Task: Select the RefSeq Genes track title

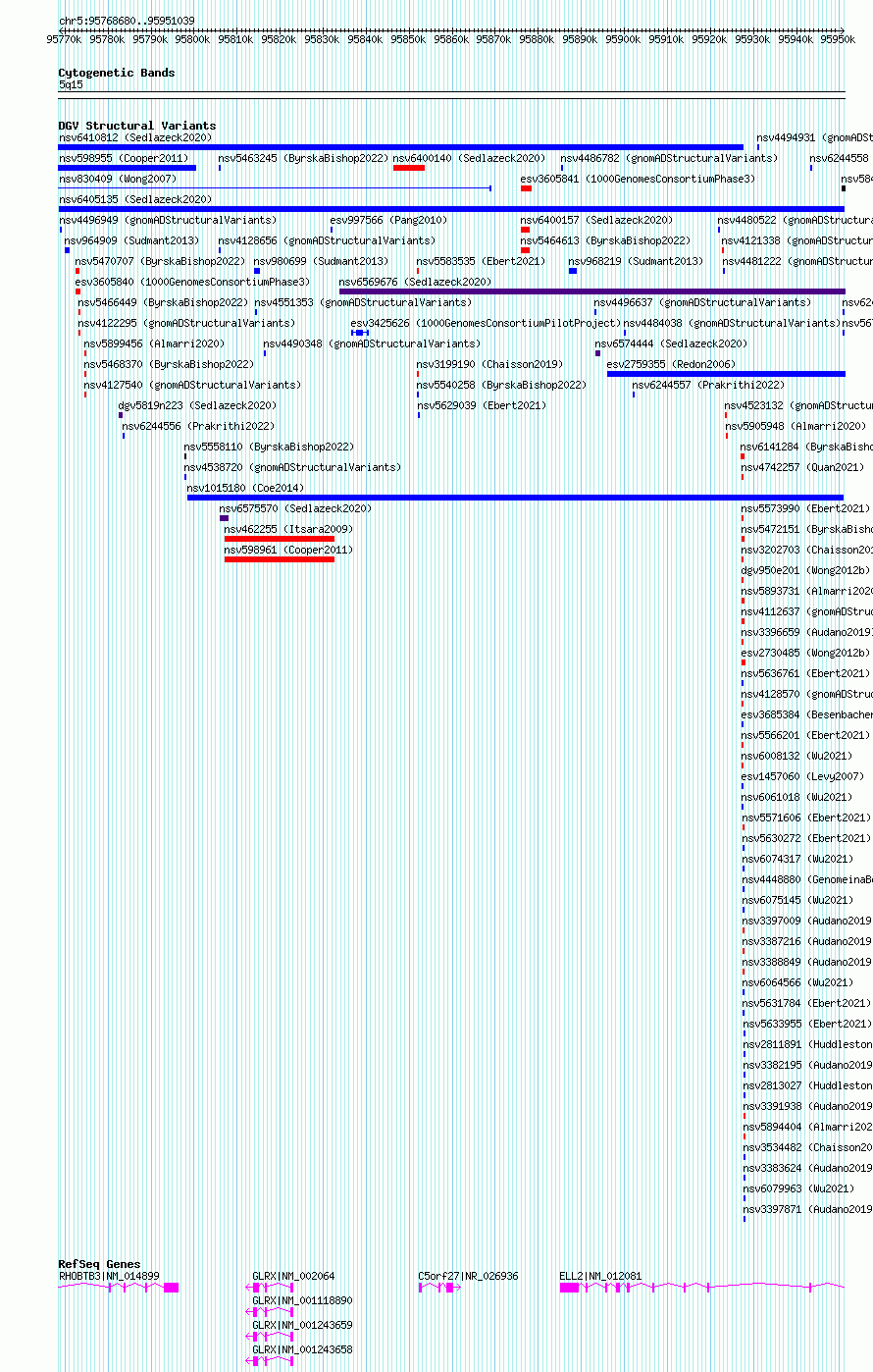Action: pyautogui.click(x=99, y=1264)
